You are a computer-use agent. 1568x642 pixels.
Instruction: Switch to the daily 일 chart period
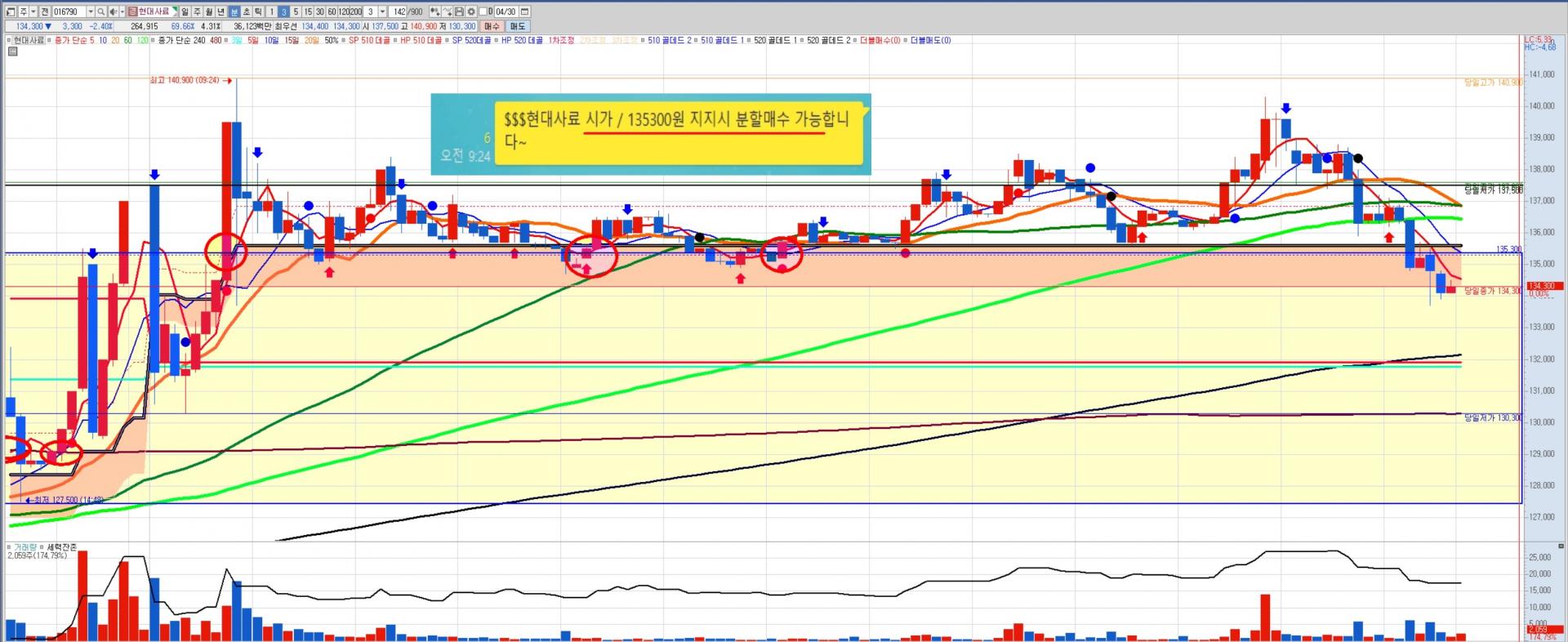click(x=185, y=12)
